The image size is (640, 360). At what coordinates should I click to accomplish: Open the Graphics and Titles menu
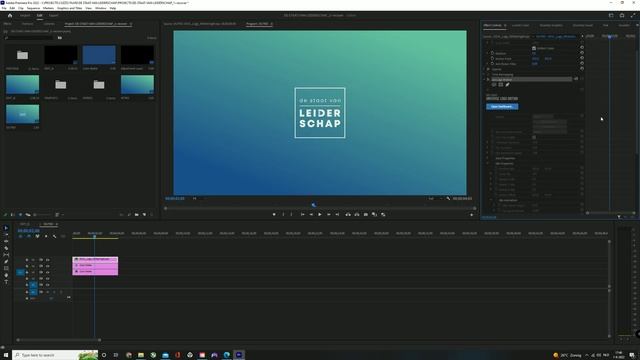click(69, 8)
